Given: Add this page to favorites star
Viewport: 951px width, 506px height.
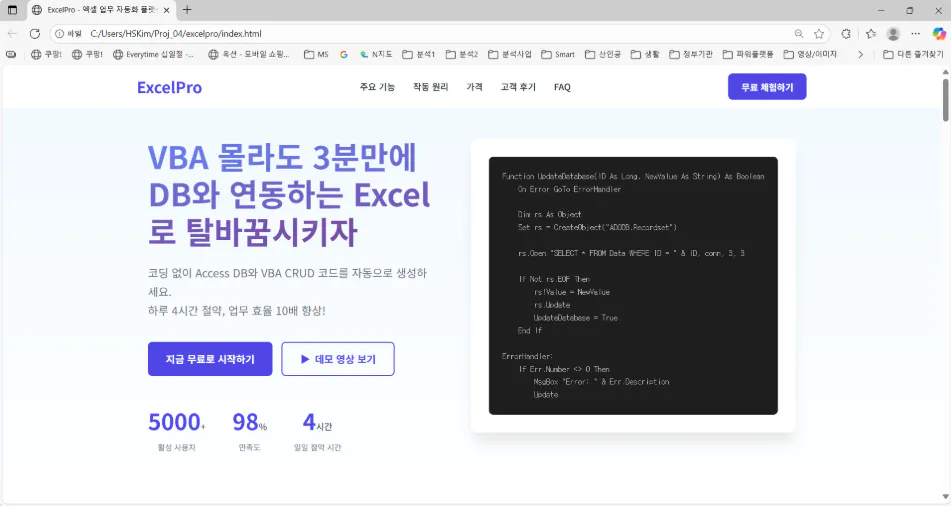Looking at the screenshot, I should pyautogui.click(x=819, y=33).
